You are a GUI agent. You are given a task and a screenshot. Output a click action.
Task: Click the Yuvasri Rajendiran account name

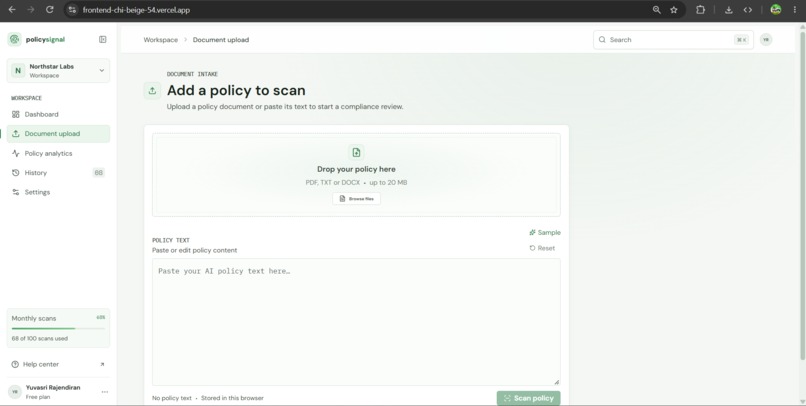coord(53,387)
